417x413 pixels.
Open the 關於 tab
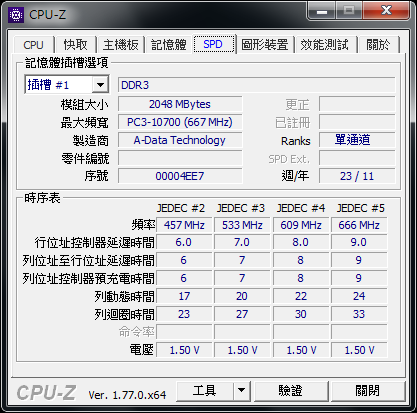click(378, 45)
